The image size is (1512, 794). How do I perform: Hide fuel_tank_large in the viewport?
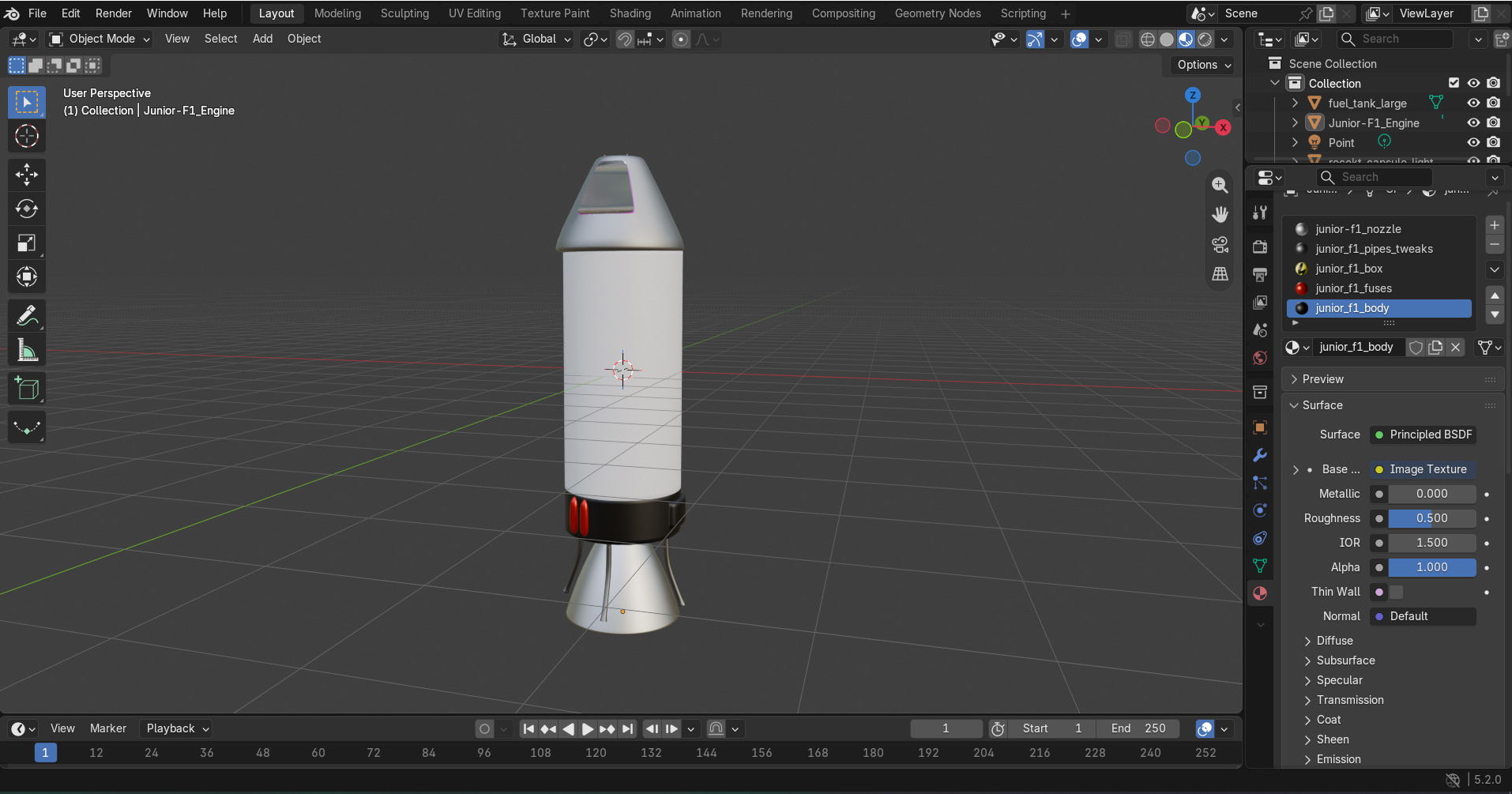coord(1473,103)
